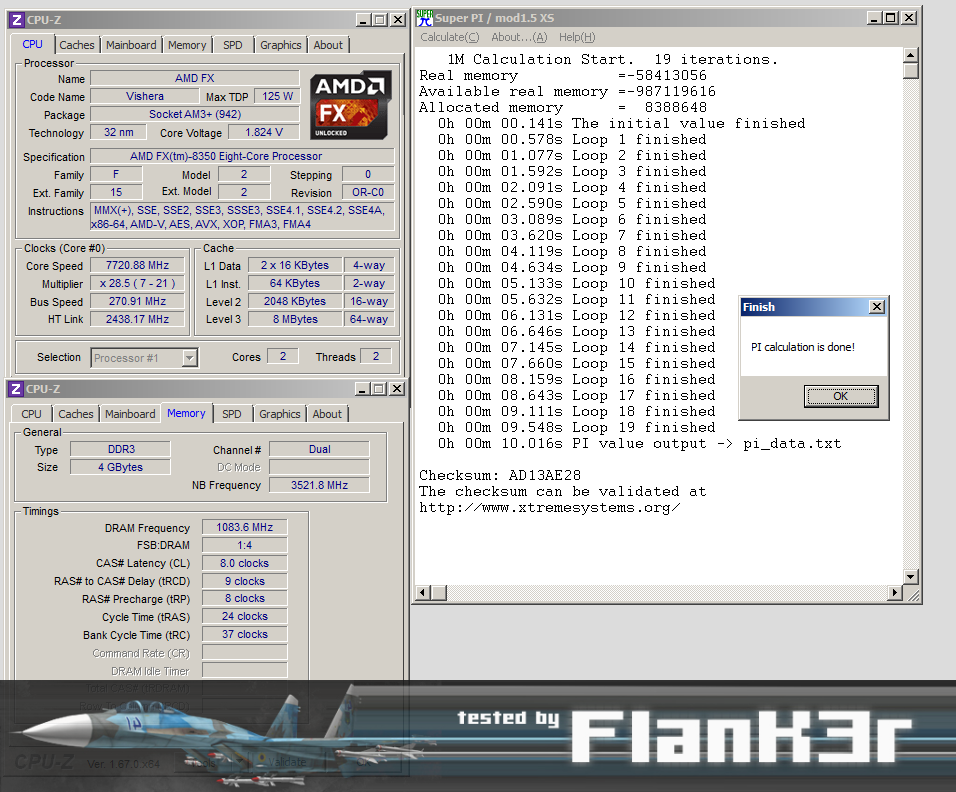Click the Cores count field
Viewport: 956px width, 792px height.
tap(283, 357)
